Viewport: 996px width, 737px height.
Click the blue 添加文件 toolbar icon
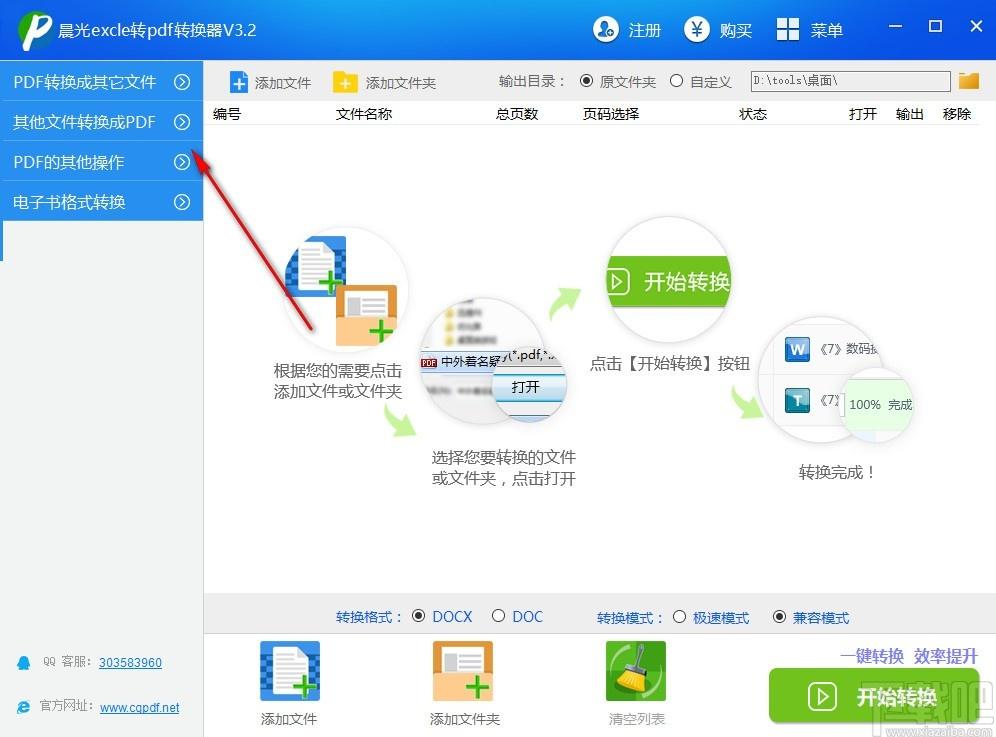[x=239, y=83]
